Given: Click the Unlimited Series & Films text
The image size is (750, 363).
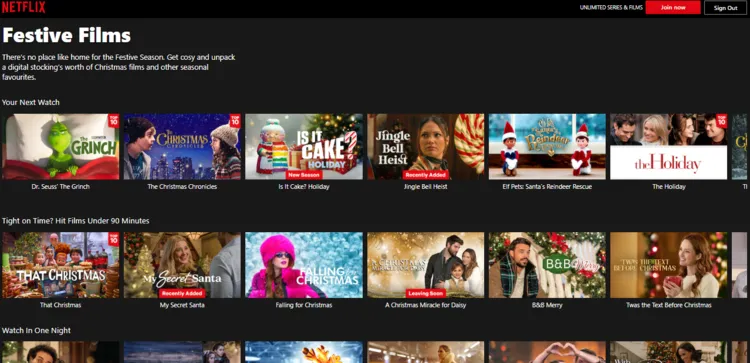Looking at the screenshot, I should tap(611, 8).
